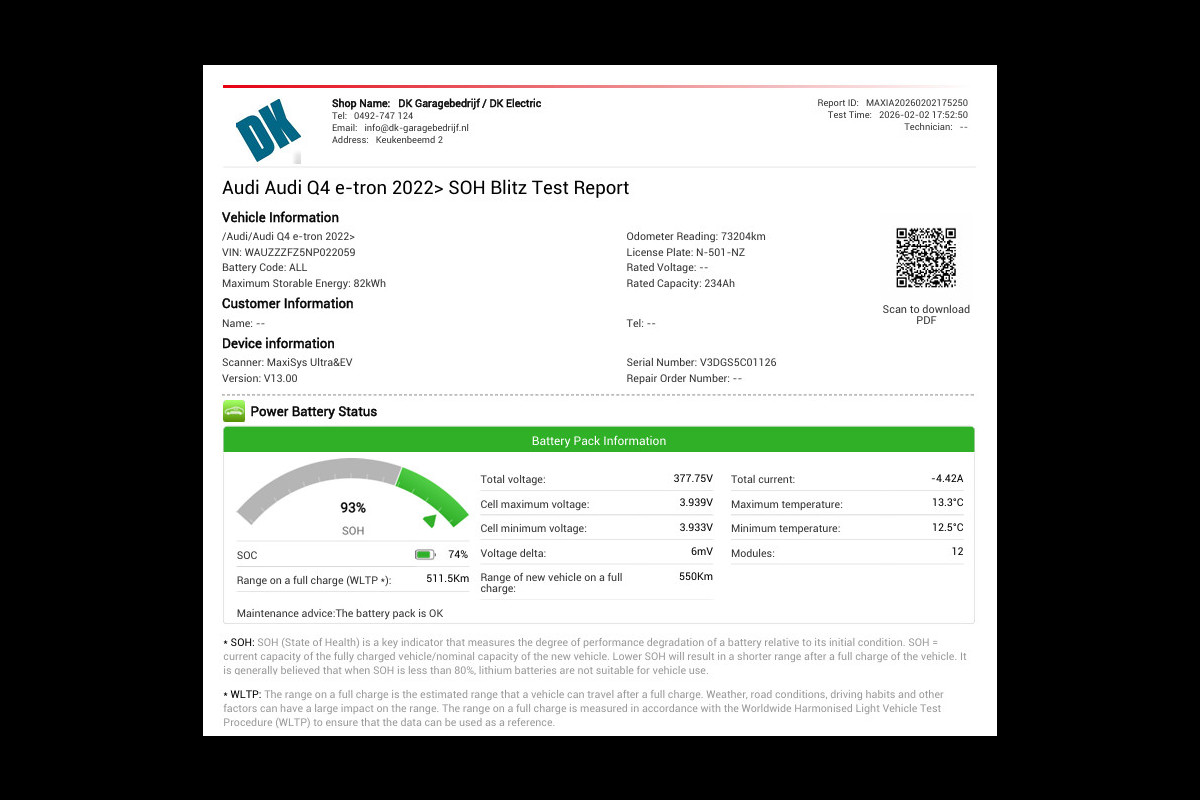
Task: Click the green car Power Battery Status icon
Action: [x=234, y=411]
